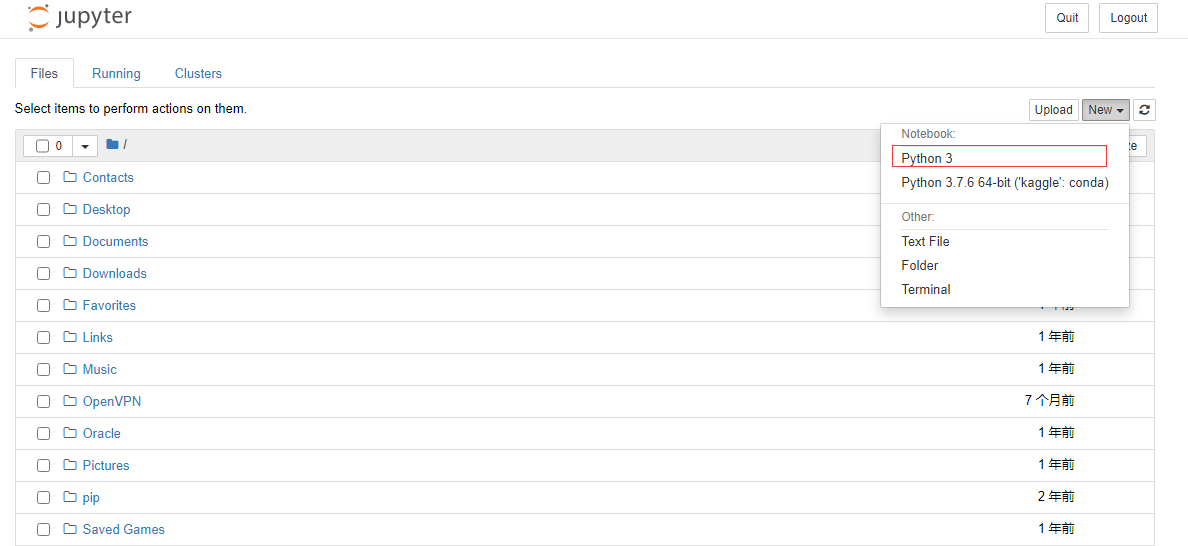This screenshot has height=546, width=1188.
Task: Click the Logout button
Action: [1128, 18]
